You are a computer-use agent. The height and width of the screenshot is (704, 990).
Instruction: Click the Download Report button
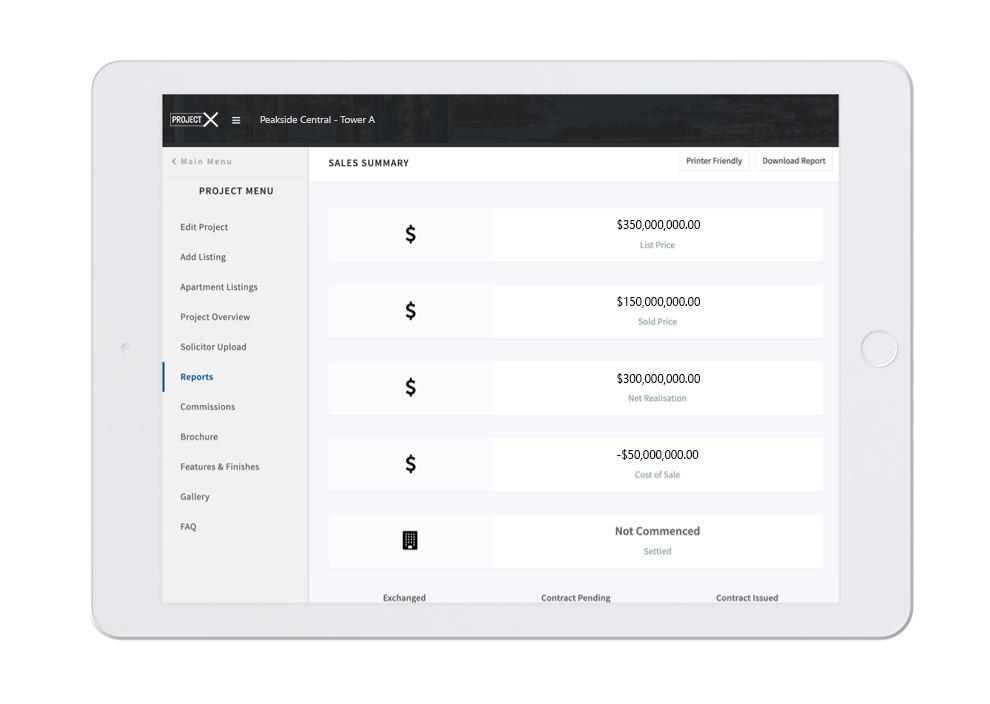click(794, 161)
